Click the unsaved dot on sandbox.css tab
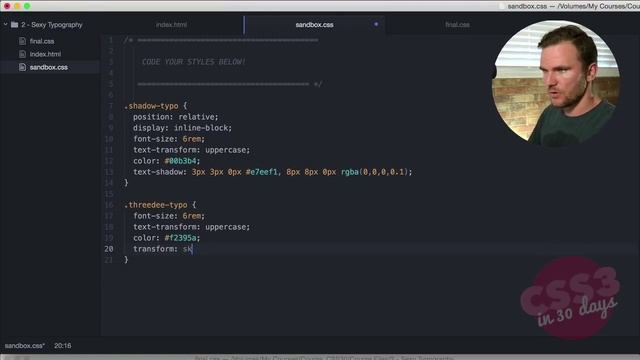 pos(376,24)
